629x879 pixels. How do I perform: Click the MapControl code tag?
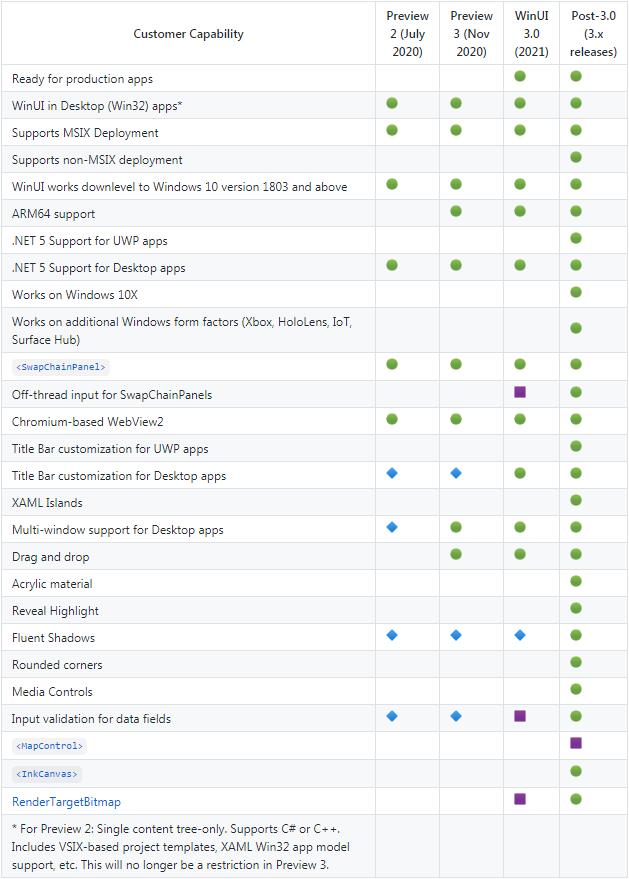[50, 746]
